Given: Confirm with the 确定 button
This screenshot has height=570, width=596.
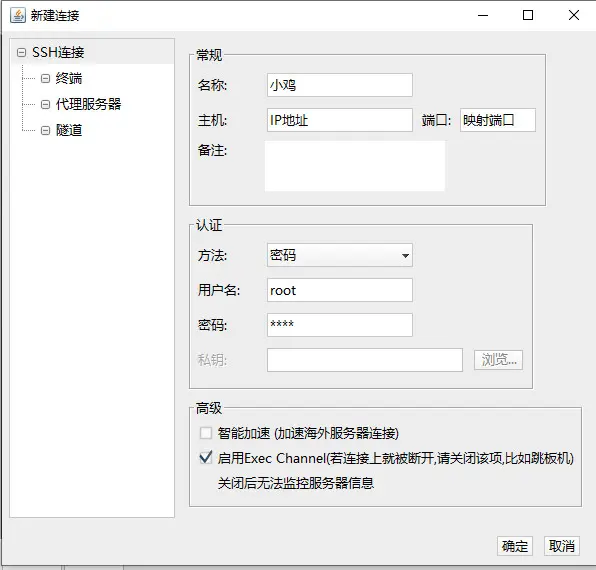Looking at the screenshot, I should [x=515, y=546].
